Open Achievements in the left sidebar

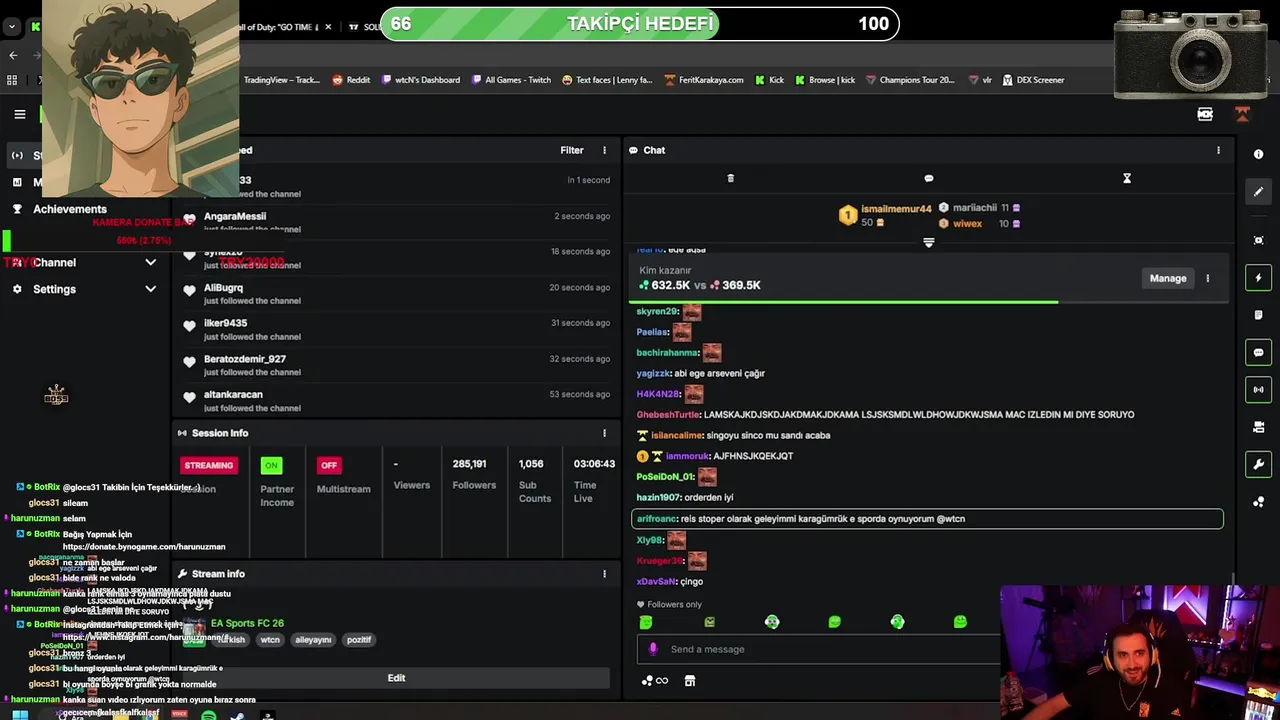point(69,209)
